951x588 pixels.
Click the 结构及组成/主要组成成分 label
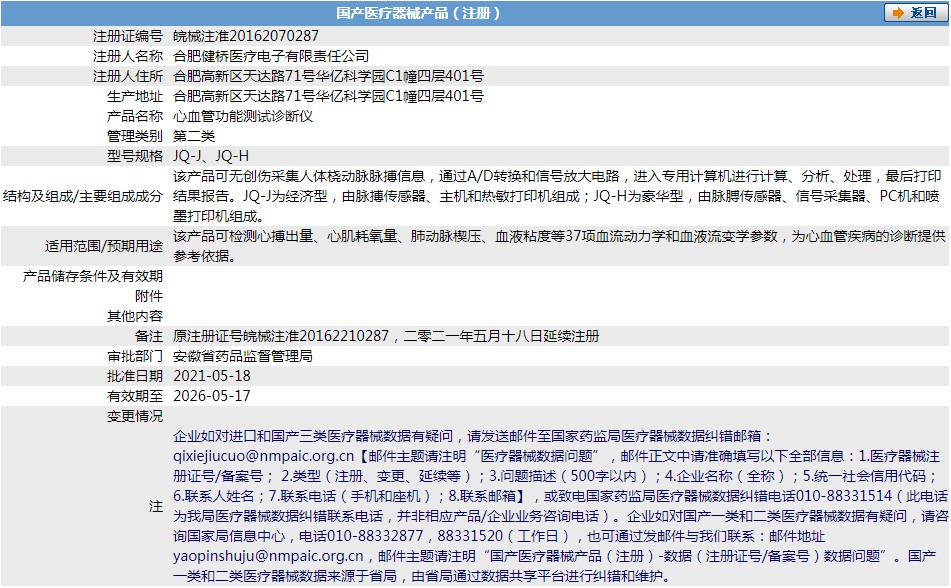(83, 196)
